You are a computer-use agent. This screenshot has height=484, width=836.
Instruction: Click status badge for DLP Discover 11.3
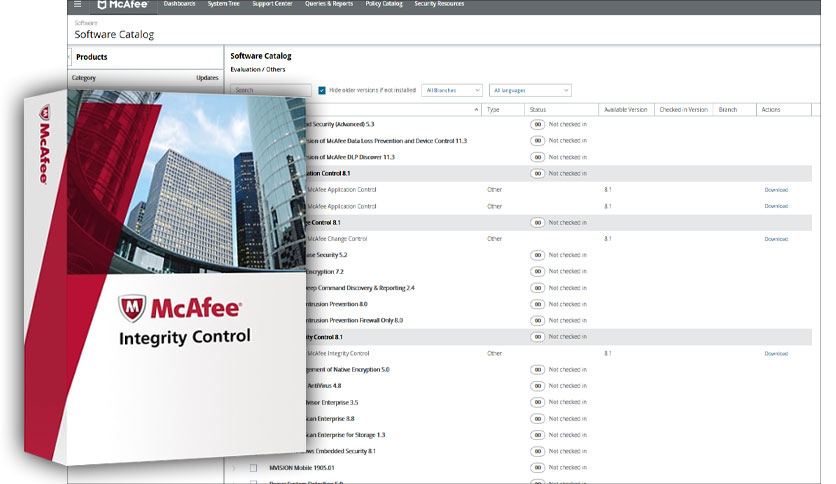537,157
